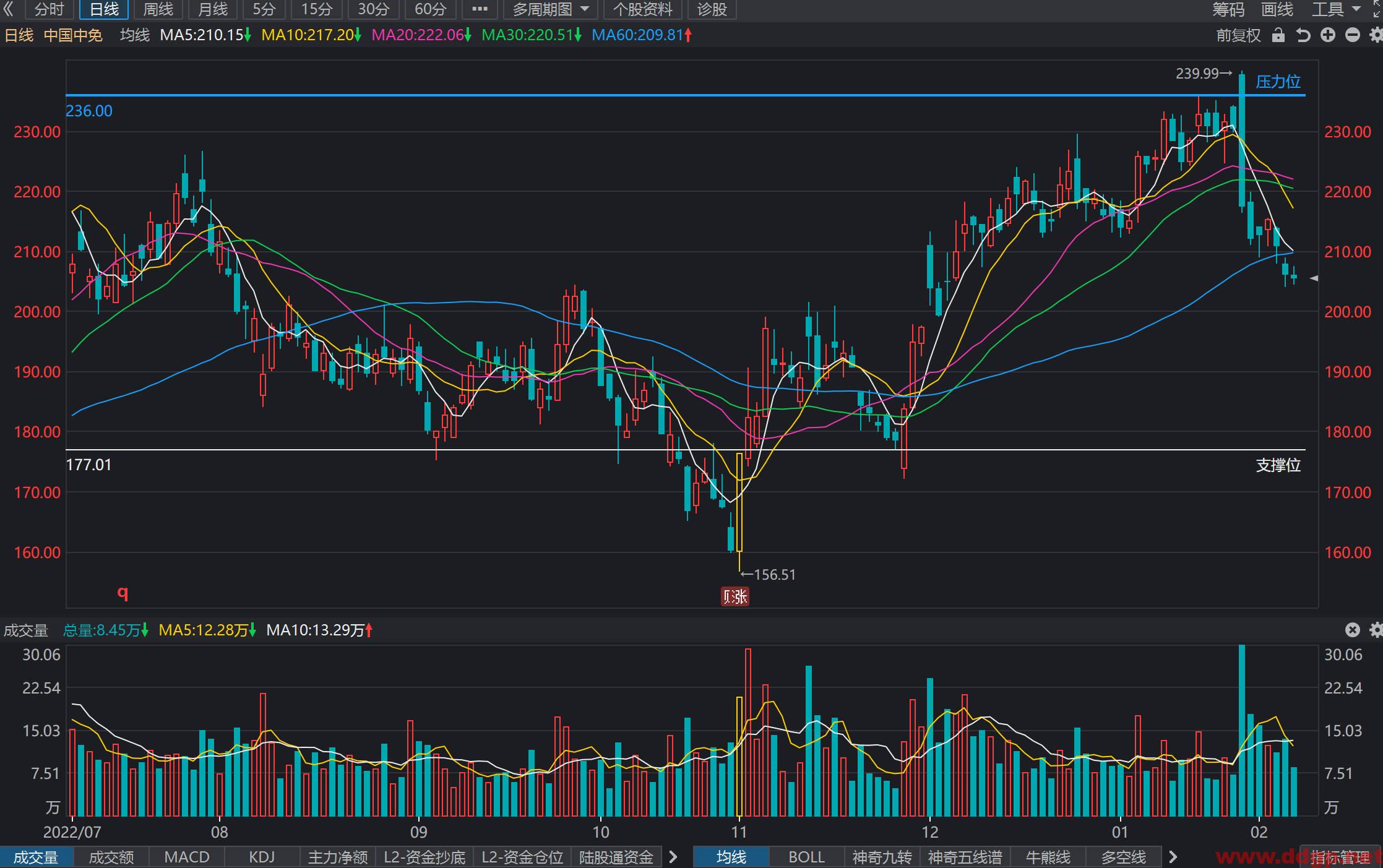Screen dimensions: 1383x868
Task: Click the 筹码 chip distribution button
Action: click(x=1228, y=9)
